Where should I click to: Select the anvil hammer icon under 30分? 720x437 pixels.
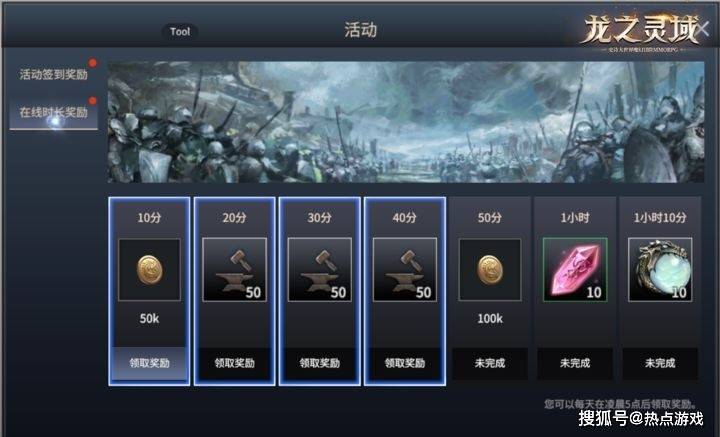coord(320,269)
